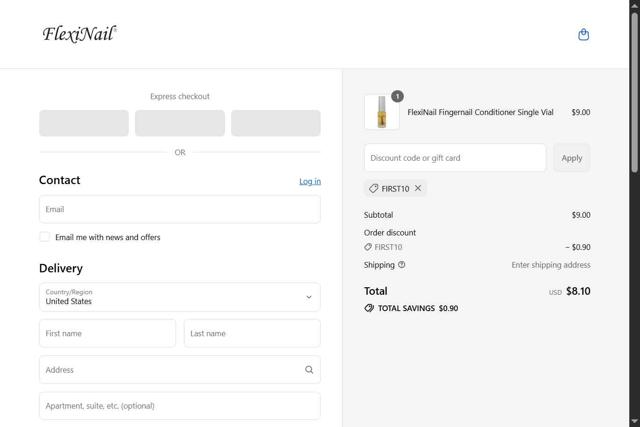Focus the Email input field
The height and width of the screenshot is (427, 640).
click(180, 209)
